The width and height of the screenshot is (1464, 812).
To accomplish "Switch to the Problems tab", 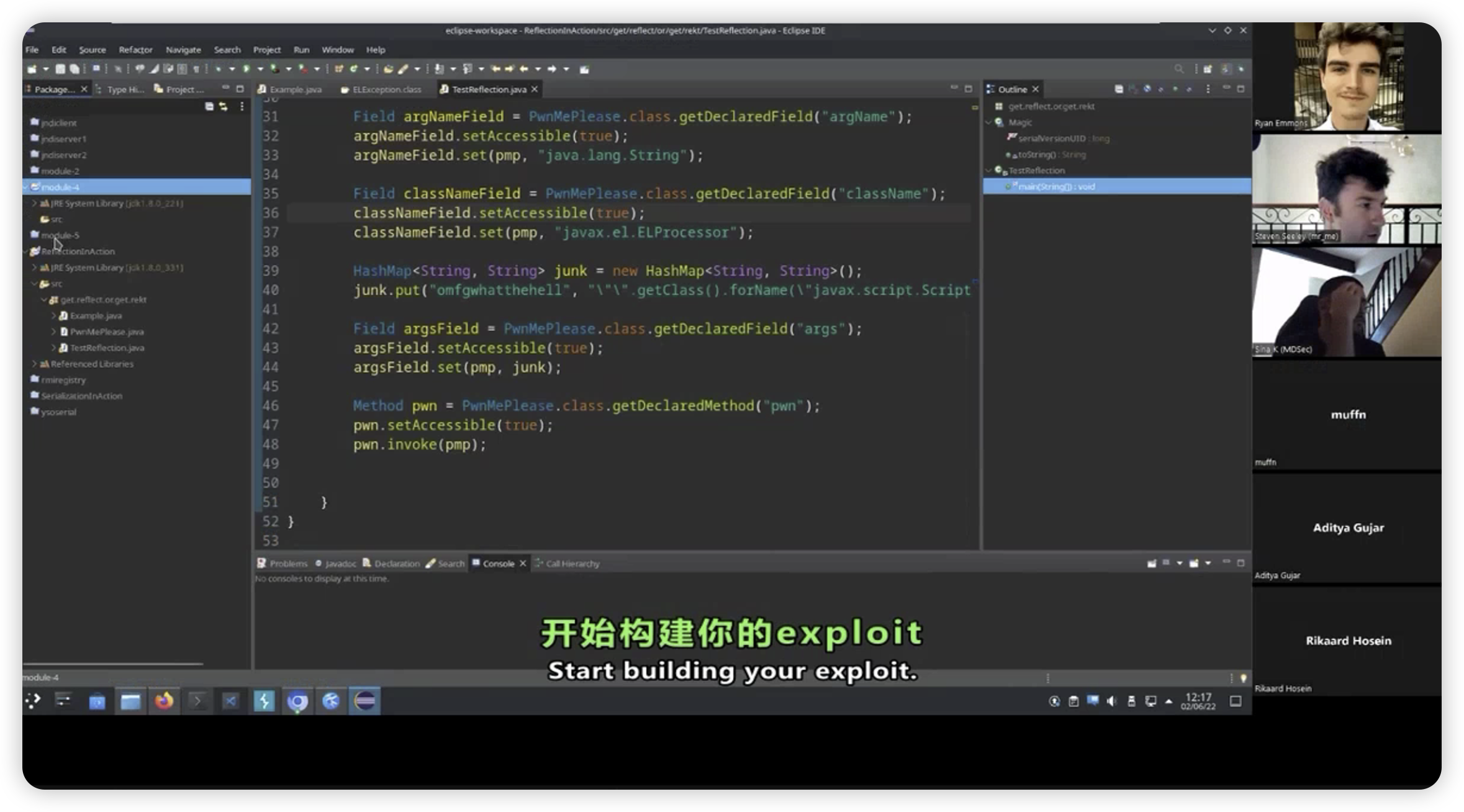I will [x=287, y=564].
